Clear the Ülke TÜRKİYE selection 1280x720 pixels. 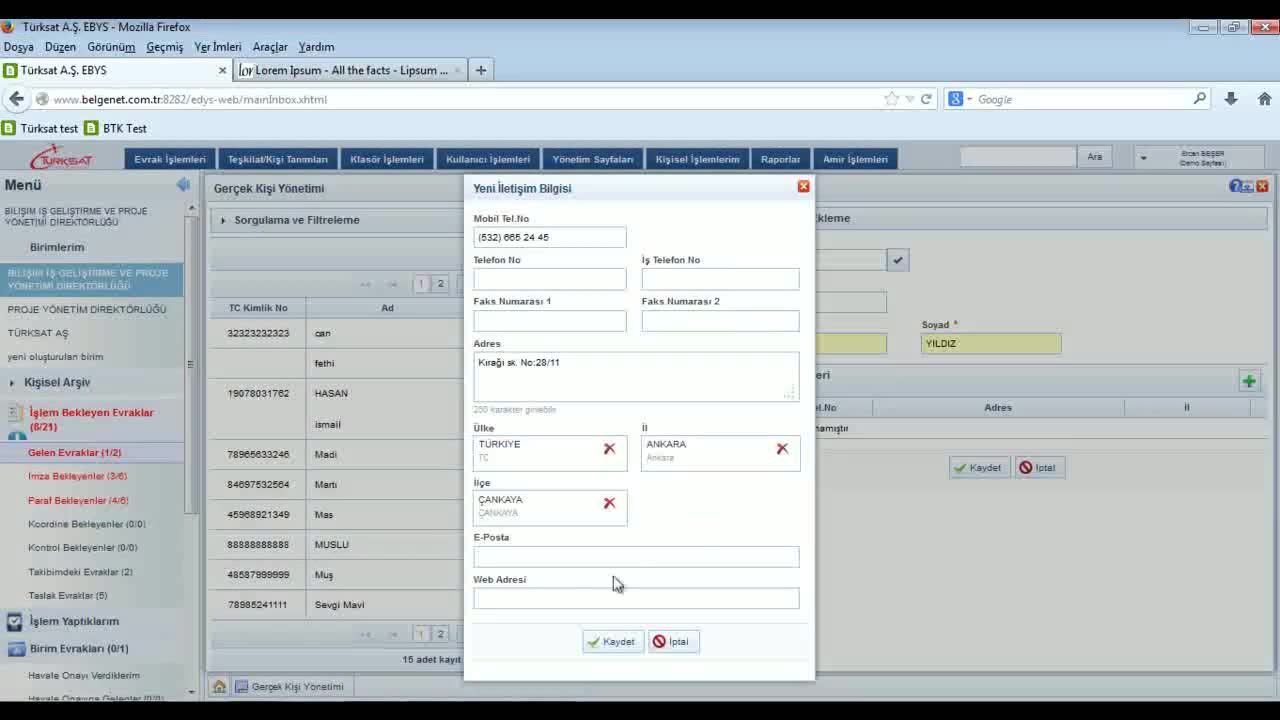coord(609,449)
